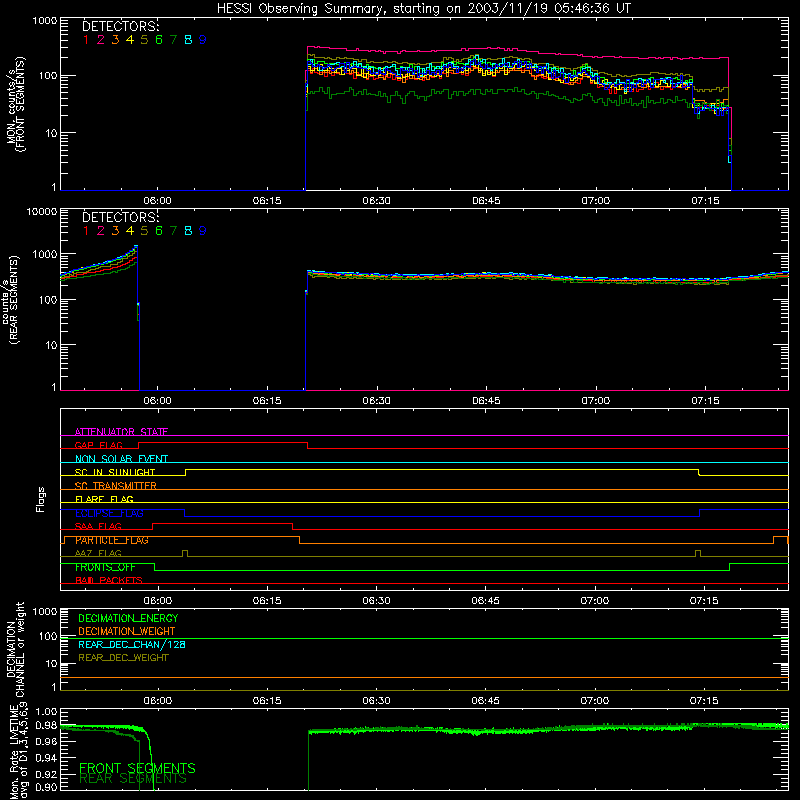The width and height of the screenshot is (800, 800).
Task: Select the ATTENUATOR_STATE flag label
Action: [x=121, y=432]
